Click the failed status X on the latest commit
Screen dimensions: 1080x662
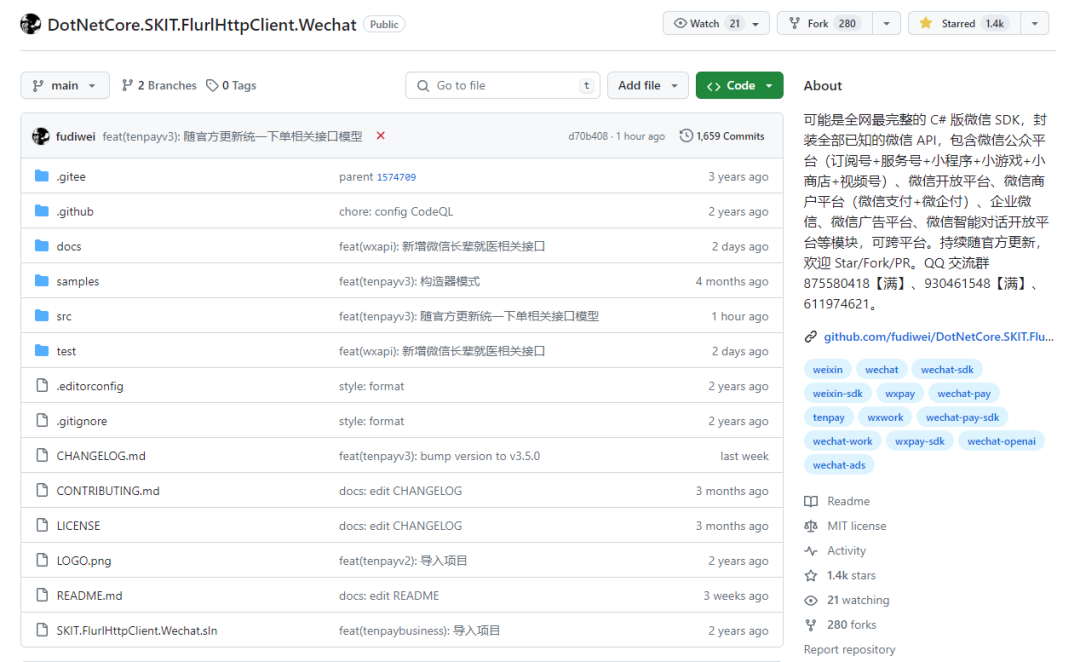[x=380, y=135]
